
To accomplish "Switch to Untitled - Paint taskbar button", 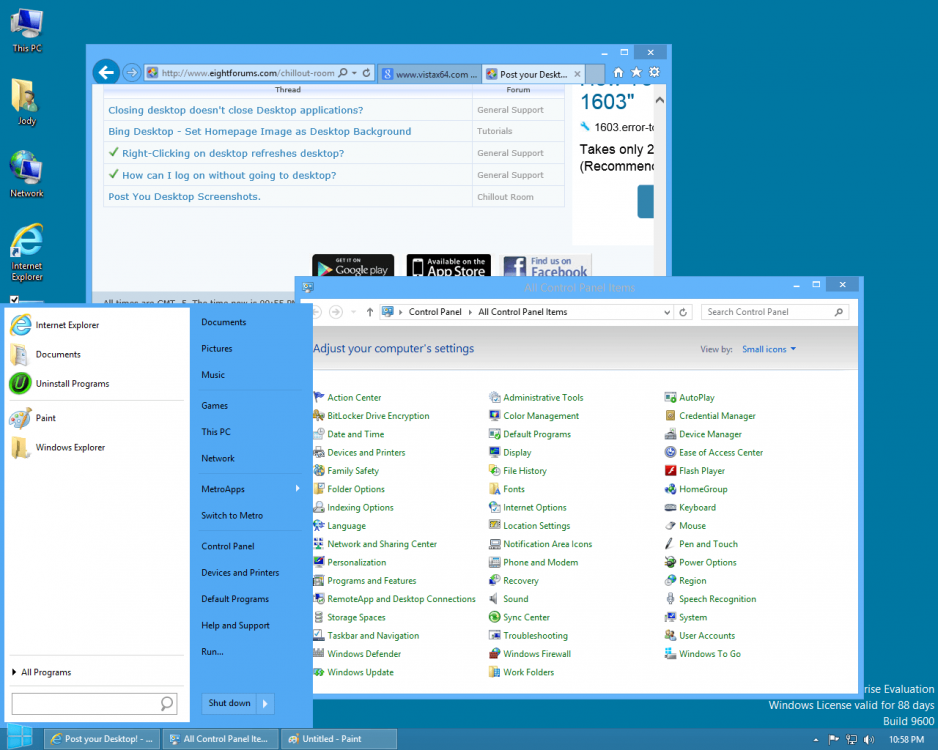I will click(x=339, y=739).
